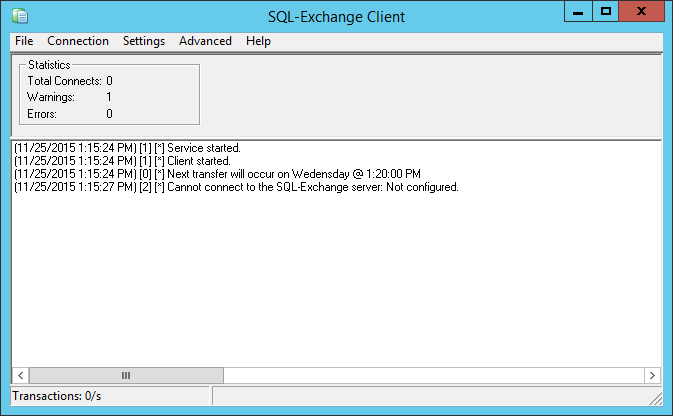Click the Errors statistic label
Viewport: 673px width, 416px height.
[42, 114]
